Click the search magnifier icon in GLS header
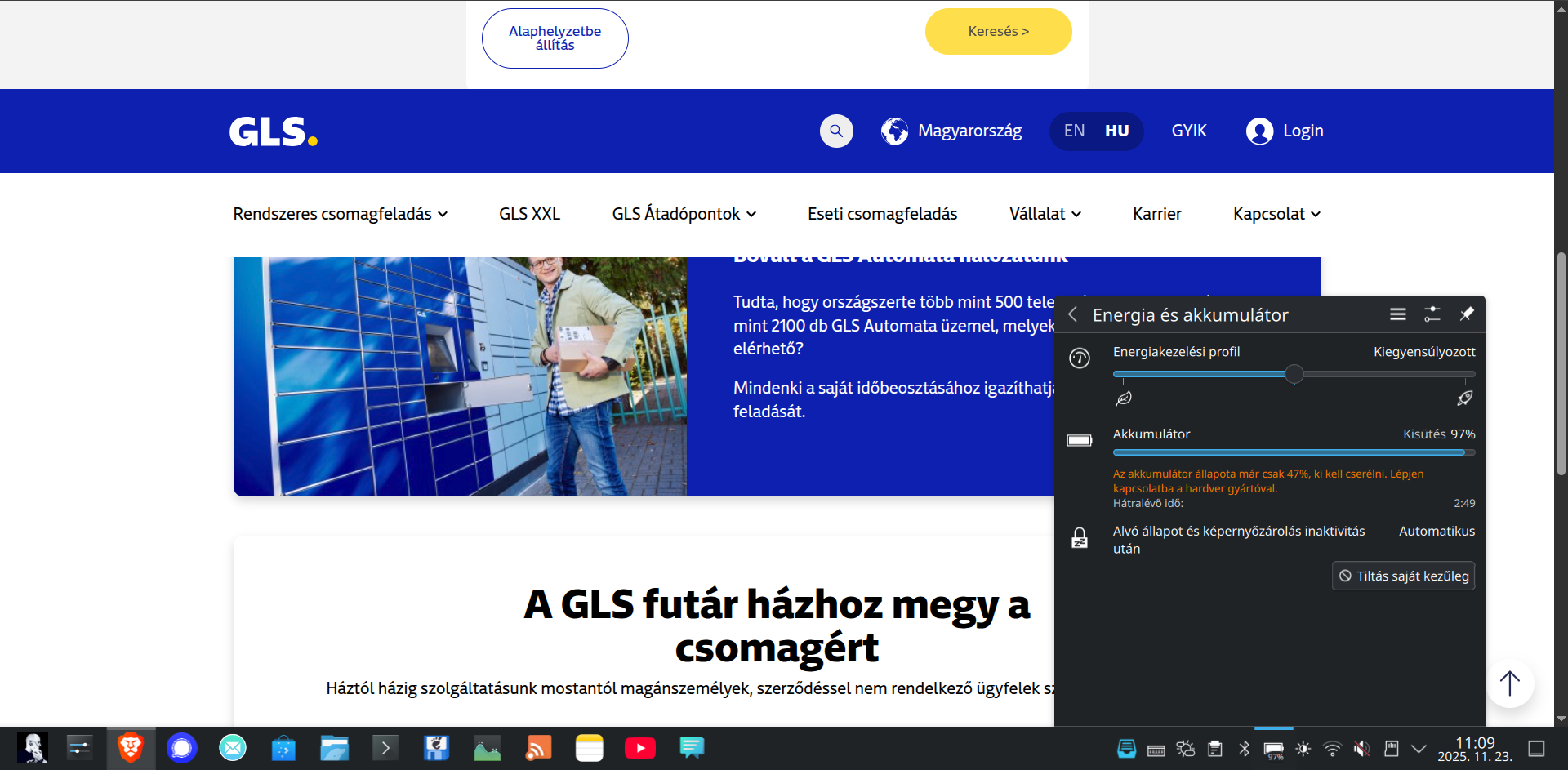Screen dimensions: 1568x770 (836, 131)
